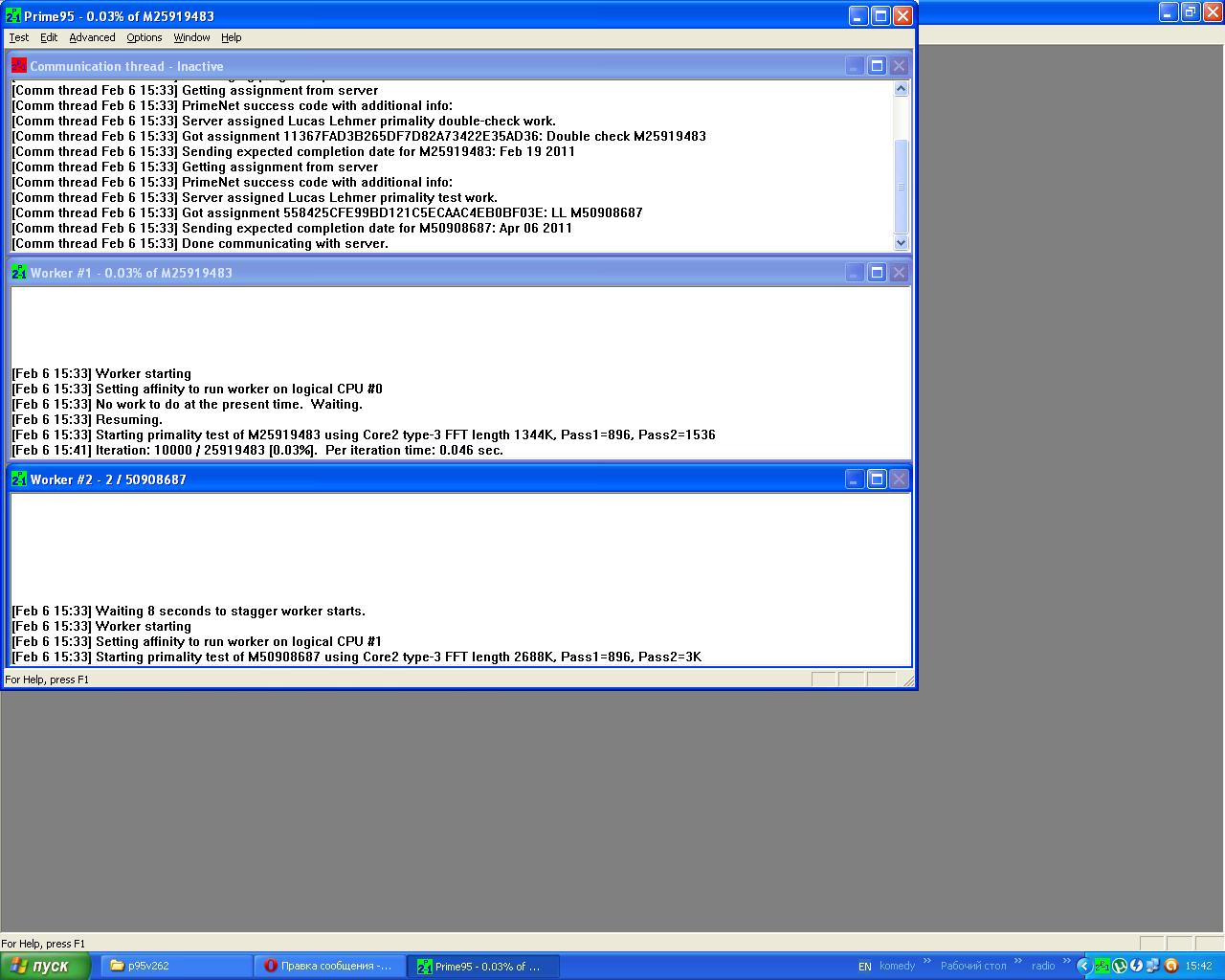Close the Worker #2 window
The image size is (1225, 980).
coord(899,479)
